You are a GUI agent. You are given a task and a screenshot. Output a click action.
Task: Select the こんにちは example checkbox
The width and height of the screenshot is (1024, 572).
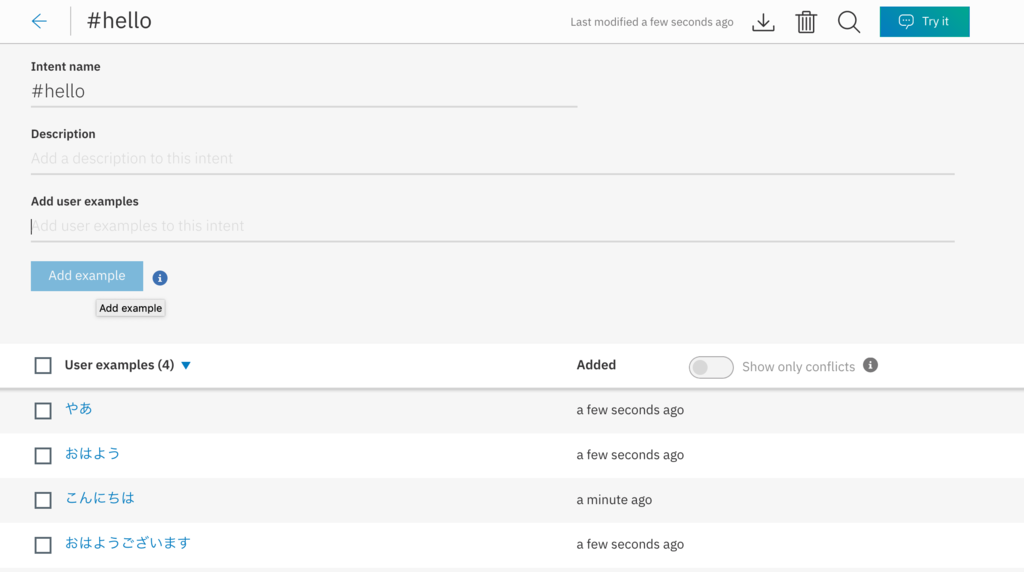(x=43, y=500)
